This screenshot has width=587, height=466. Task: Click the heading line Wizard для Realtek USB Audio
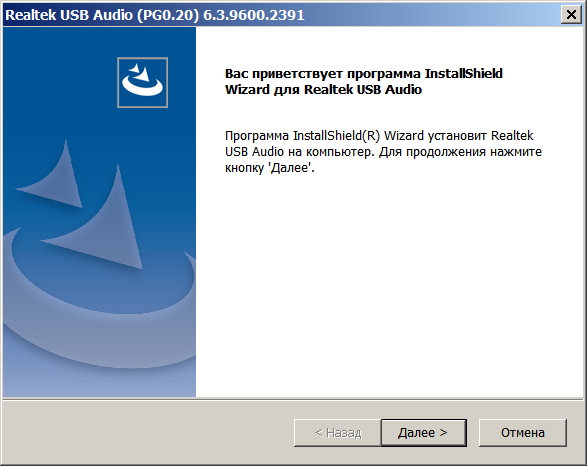point(323,90)
